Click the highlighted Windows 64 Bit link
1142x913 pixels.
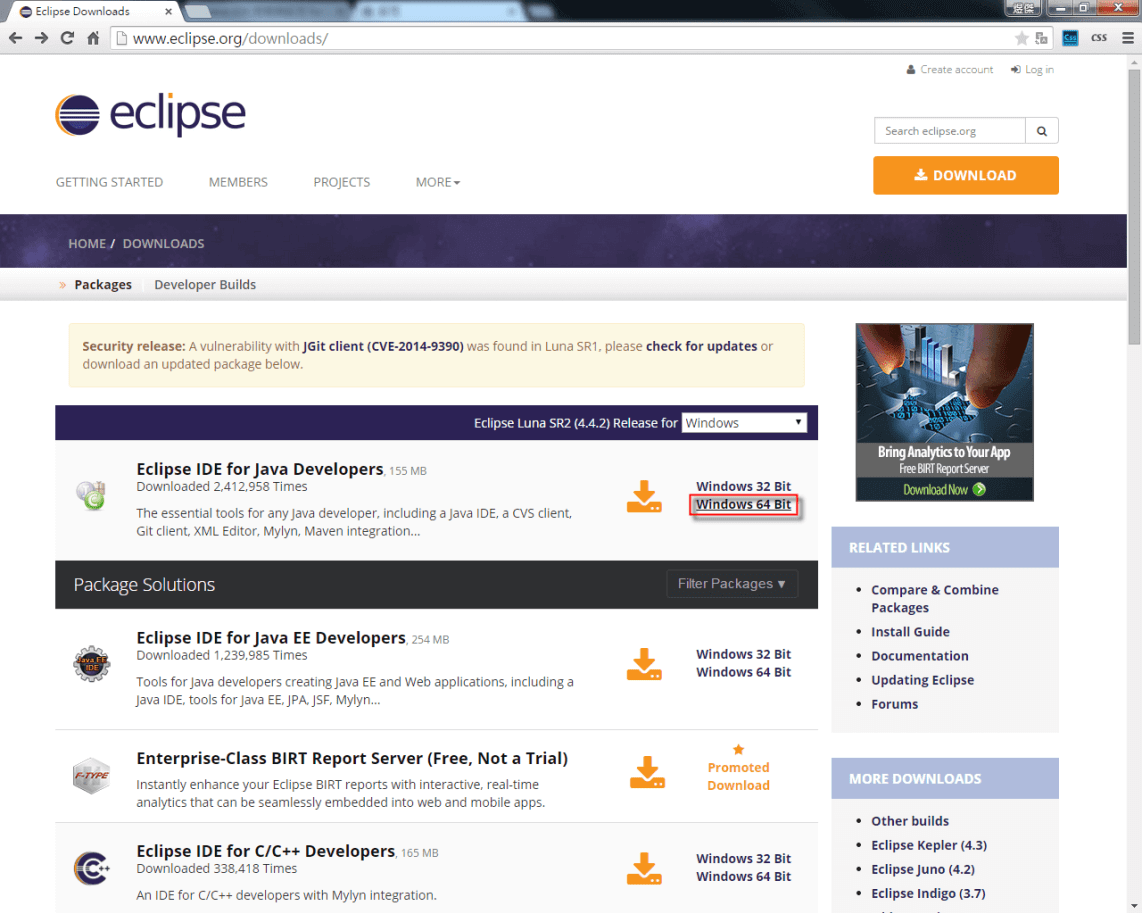(743, 504)
